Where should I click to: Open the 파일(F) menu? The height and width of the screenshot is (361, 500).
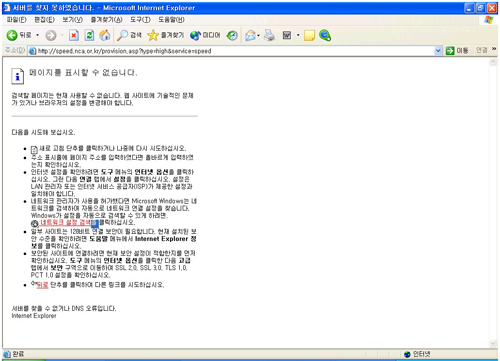pyautogui.click(x=17, y=20)
